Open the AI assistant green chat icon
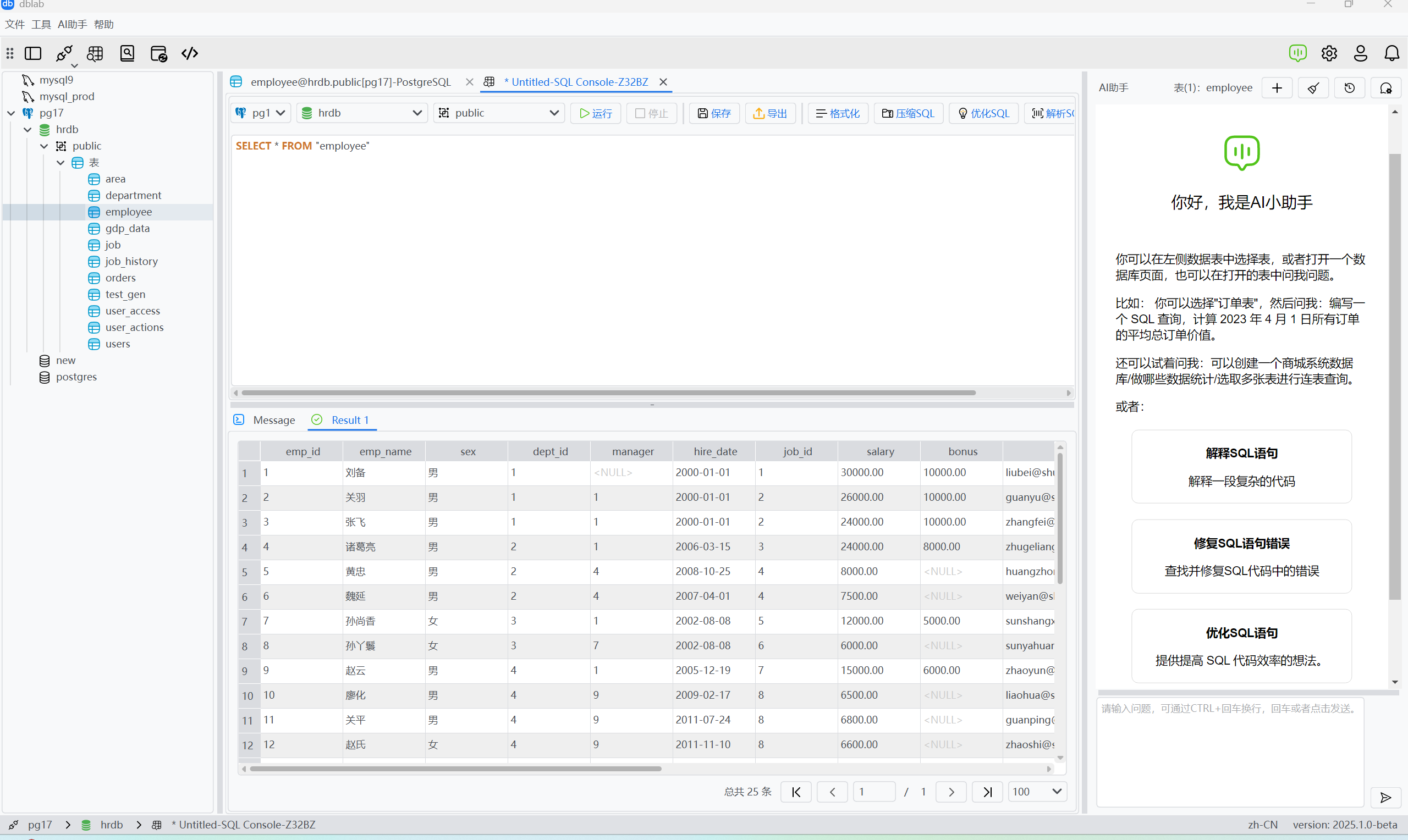The image size is (1408, 840). point(1297,53)
